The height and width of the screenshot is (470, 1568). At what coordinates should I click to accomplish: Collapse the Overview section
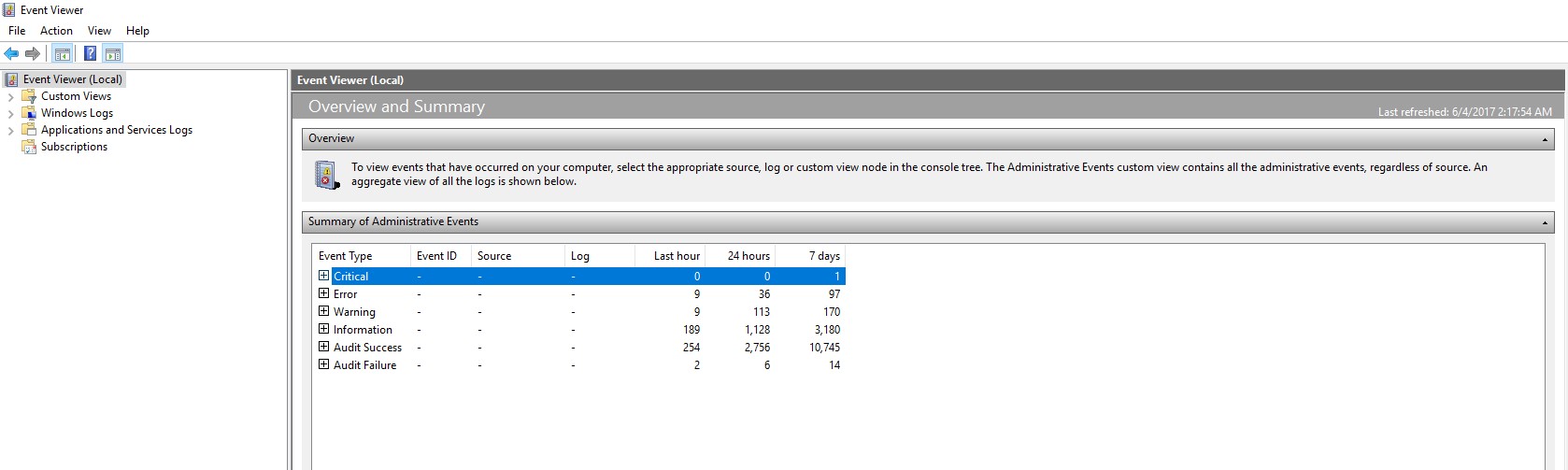1545,139
